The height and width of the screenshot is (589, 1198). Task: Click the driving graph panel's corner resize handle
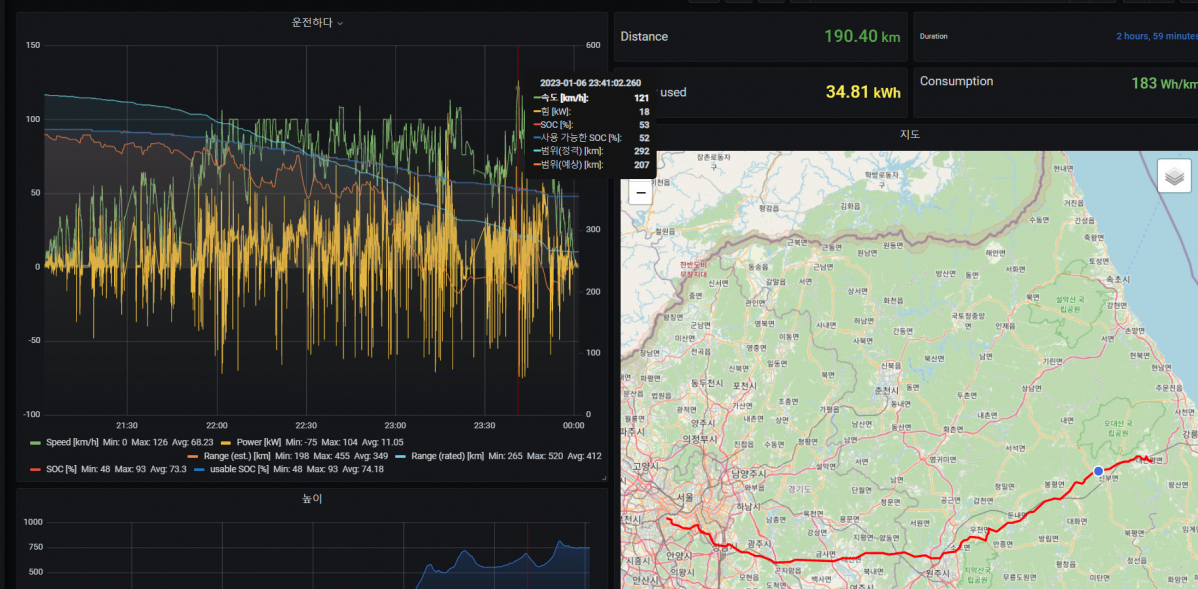pyautogui.click(x=603, y=477)
